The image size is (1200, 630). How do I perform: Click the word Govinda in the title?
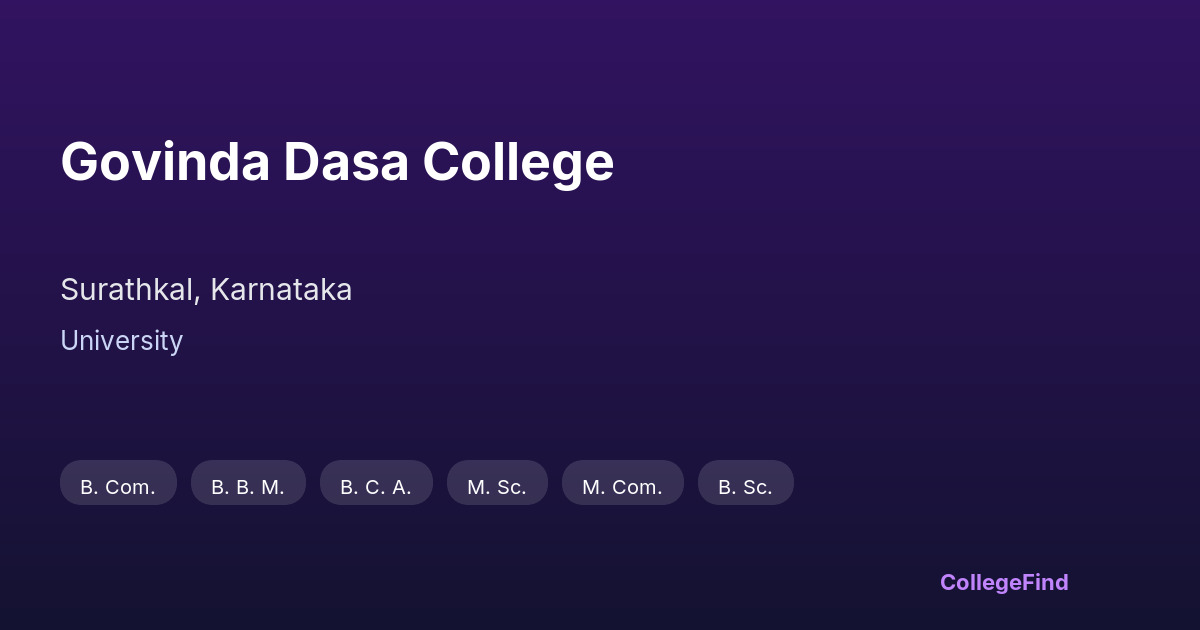(165, 162)
